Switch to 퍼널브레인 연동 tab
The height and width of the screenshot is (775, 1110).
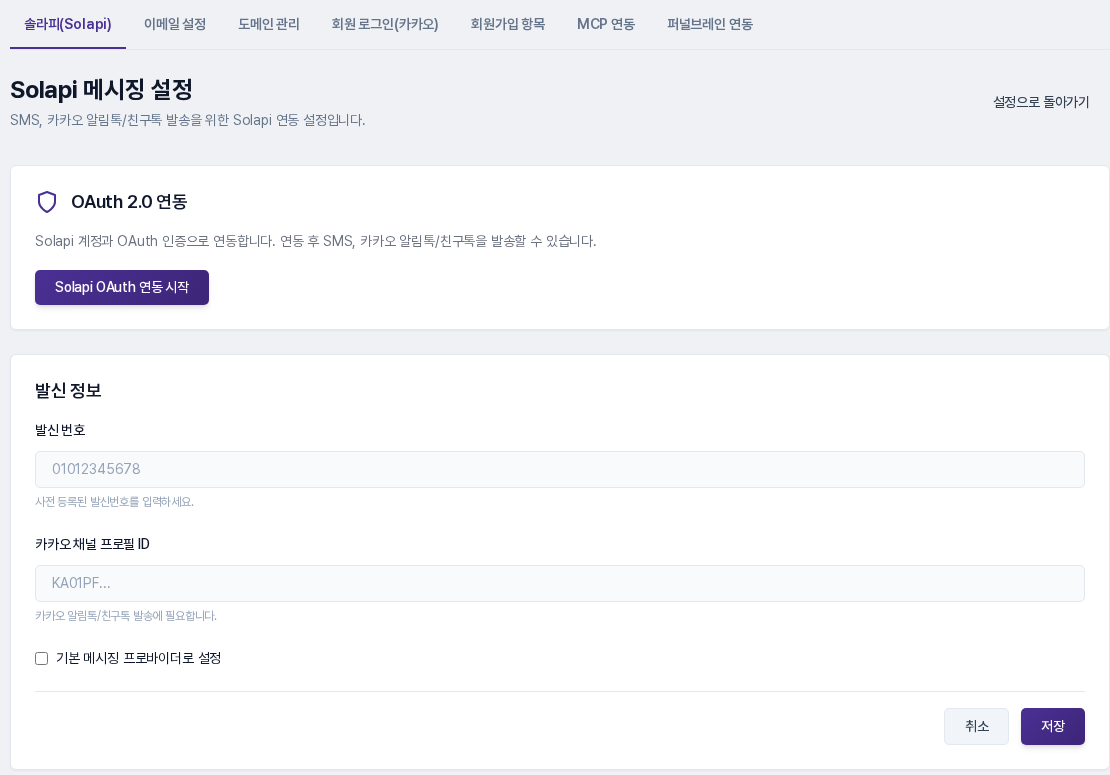click(710, 24)
